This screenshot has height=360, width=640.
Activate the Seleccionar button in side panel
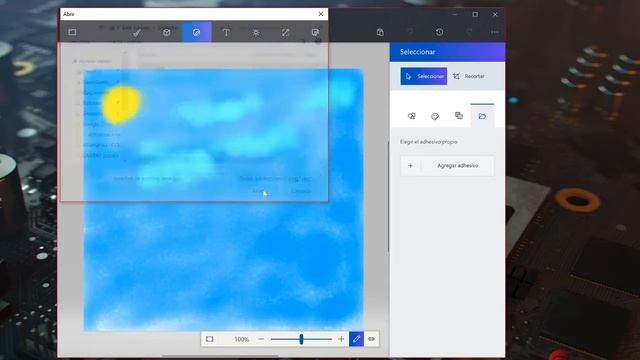(x=424, y=76)
